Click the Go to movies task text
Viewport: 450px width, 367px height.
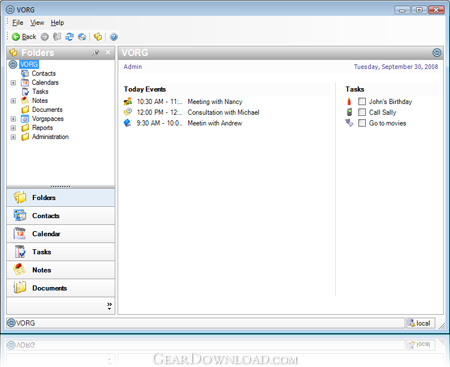click(x=387, y=123)
